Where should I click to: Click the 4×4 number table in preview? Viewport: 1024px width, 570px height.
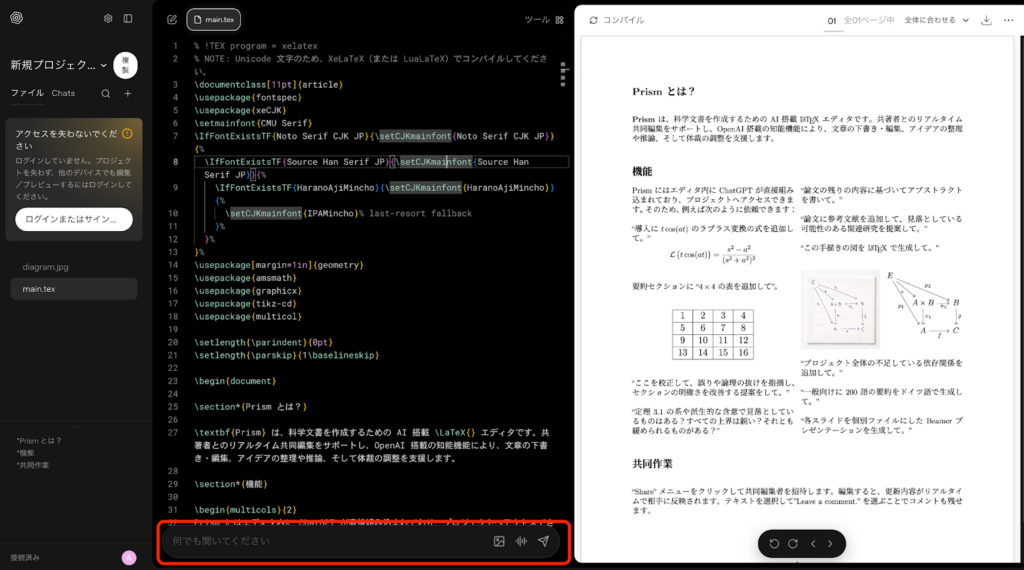pos(713,334)
